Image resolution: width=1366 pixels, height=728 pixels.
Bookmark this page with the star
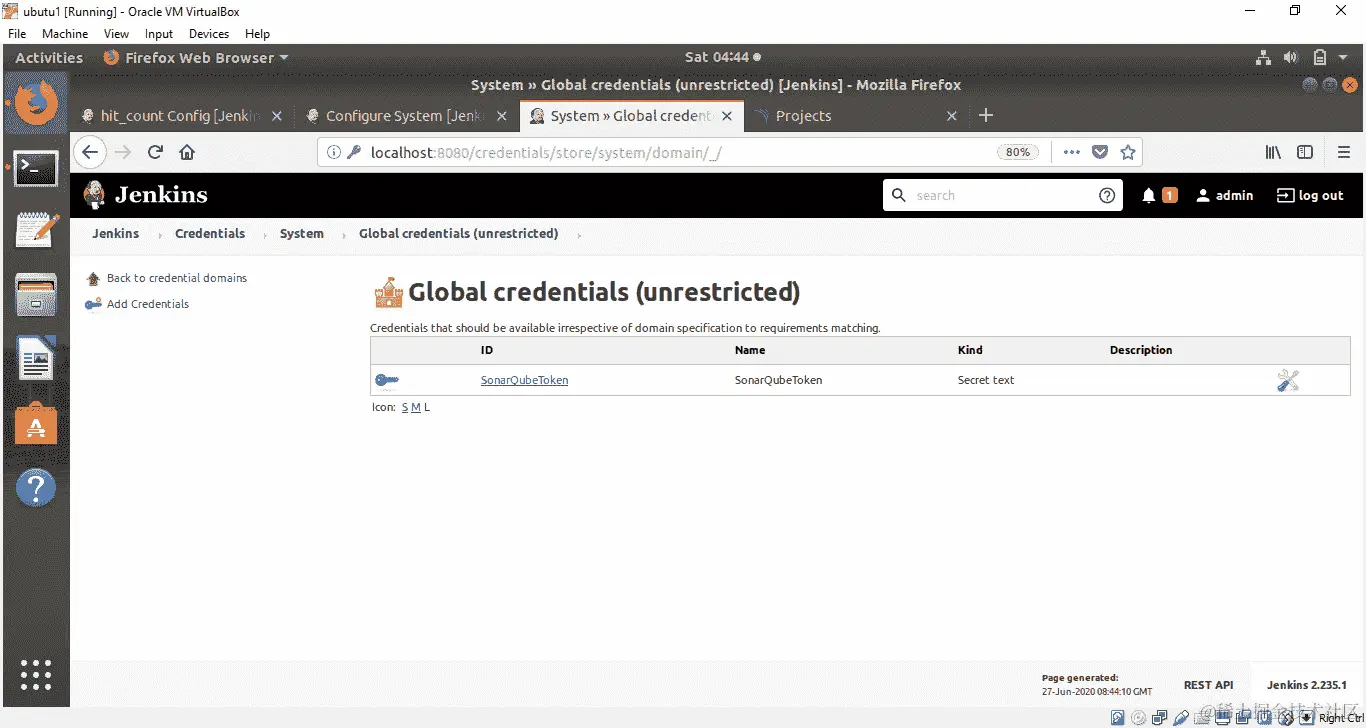pyautogui.click(x=1129, y=151)
